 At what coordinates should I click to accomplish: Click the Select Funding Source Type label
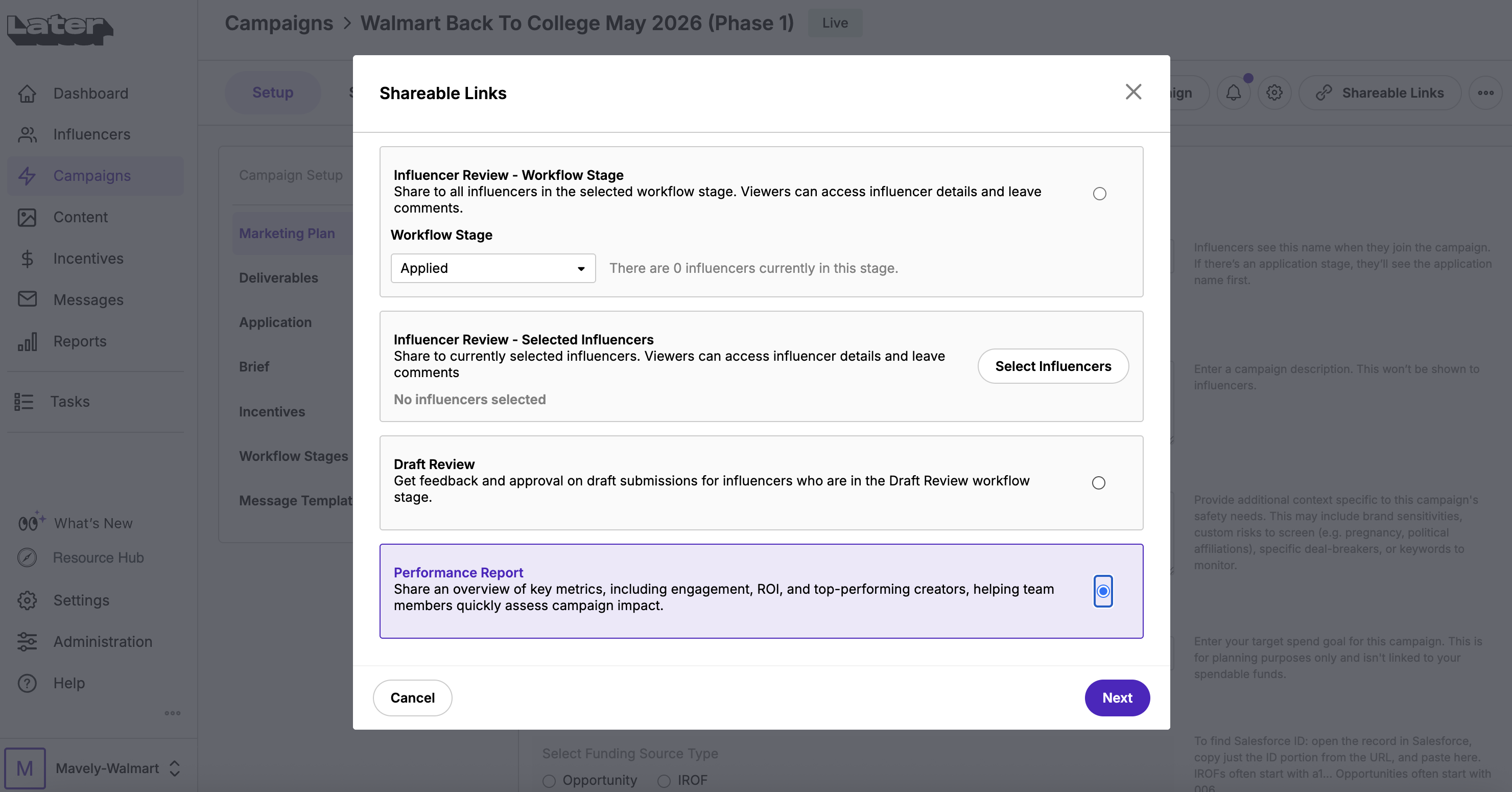tap(630, 753)
